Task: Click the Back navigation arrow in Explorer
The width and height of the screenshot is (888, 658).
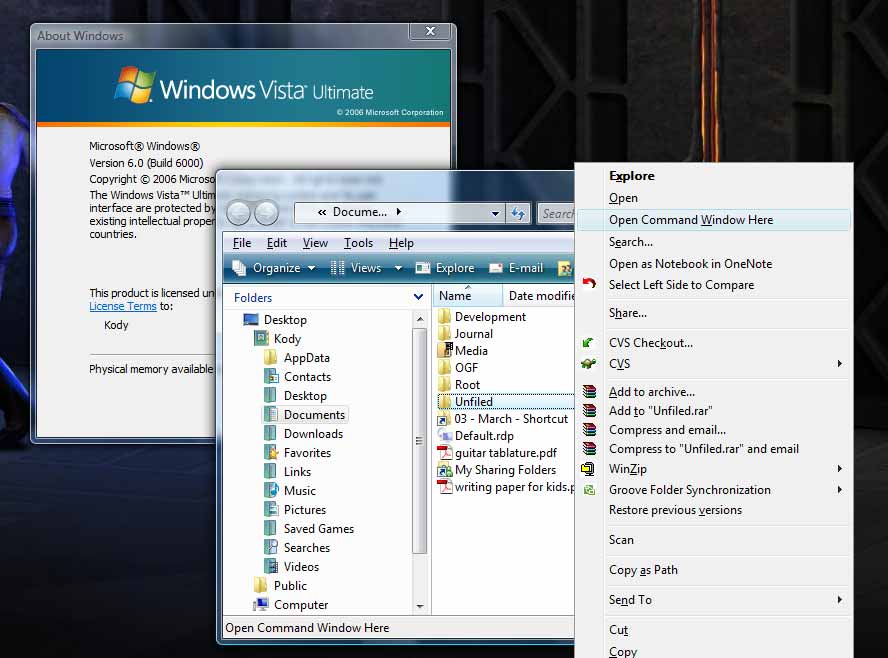Action: [x=238, y=213]
